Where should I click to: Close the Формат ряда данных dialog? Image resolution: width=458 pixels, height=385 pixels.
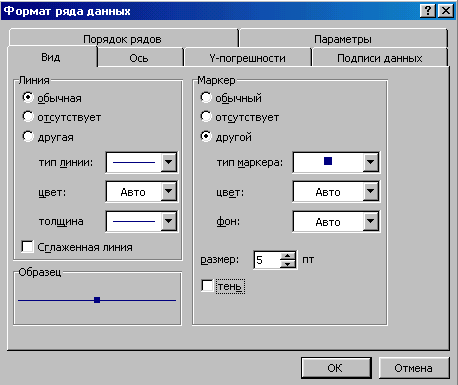(x=446, y=11)
